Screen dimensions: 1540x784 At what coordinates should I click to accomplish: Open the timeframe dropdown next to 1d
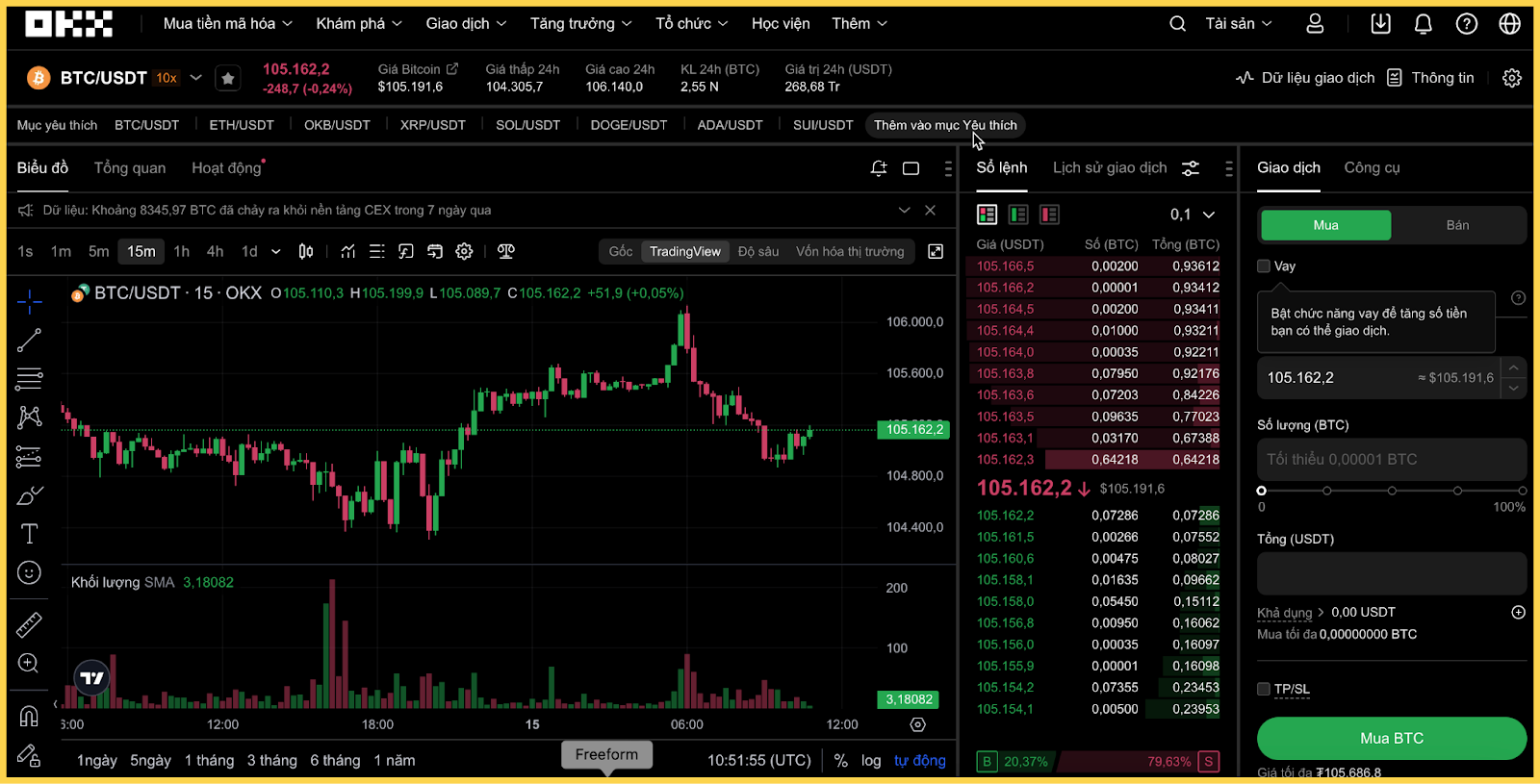pos(275,251)
